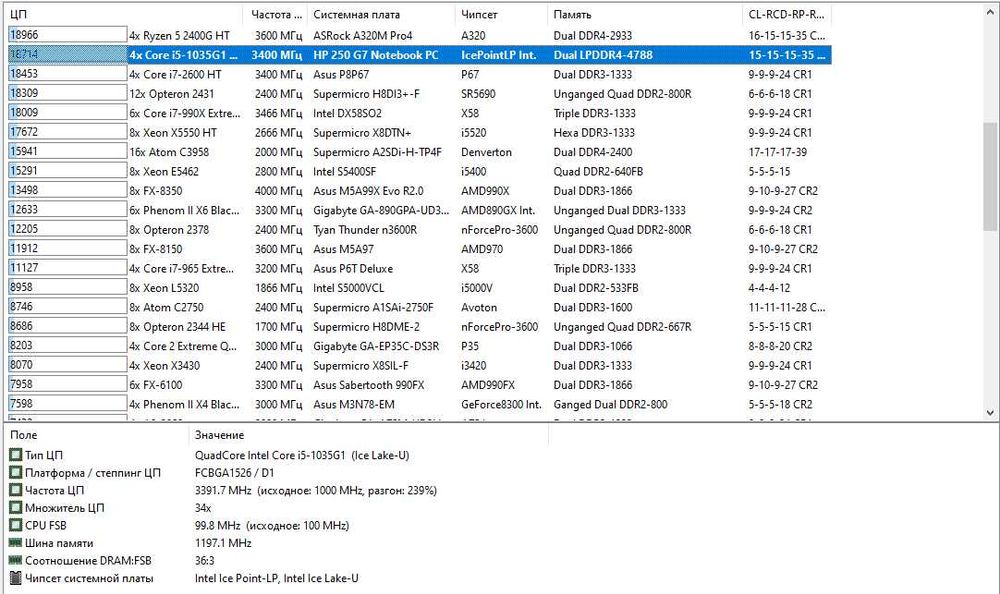Click the FCBGA1526 / D1 value
1000x594 pixels.
(234, 473)
